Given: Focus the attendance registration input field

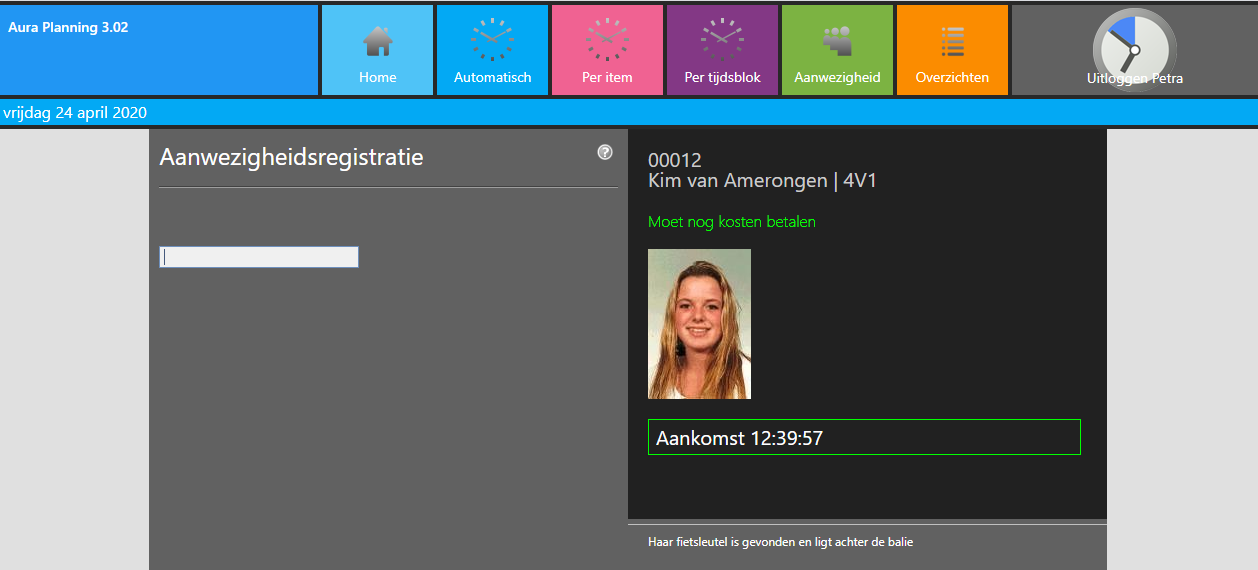Looking at the screenshot, I should coord(259,257).
